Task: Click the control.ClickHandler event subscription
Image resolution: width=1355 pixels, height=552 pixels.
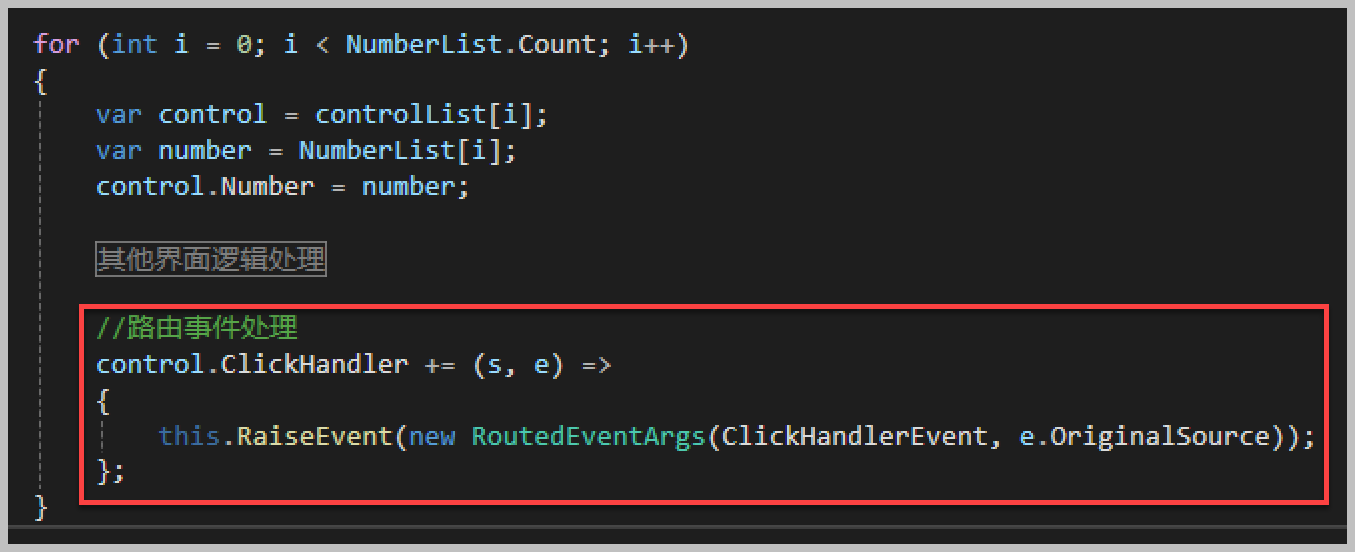Action: click(x=252, y=364)
